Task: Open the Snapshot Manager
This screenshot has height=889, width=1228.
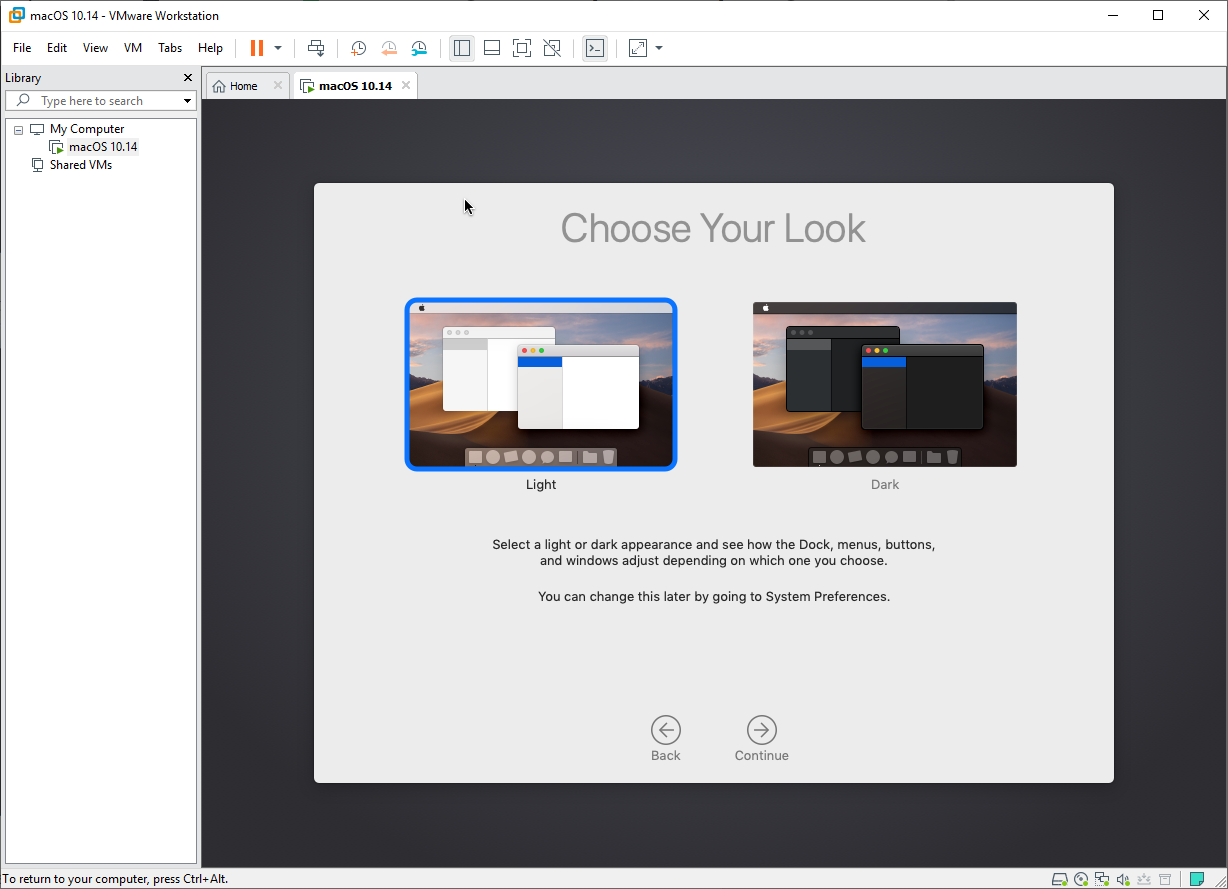Action: [418, 47]
